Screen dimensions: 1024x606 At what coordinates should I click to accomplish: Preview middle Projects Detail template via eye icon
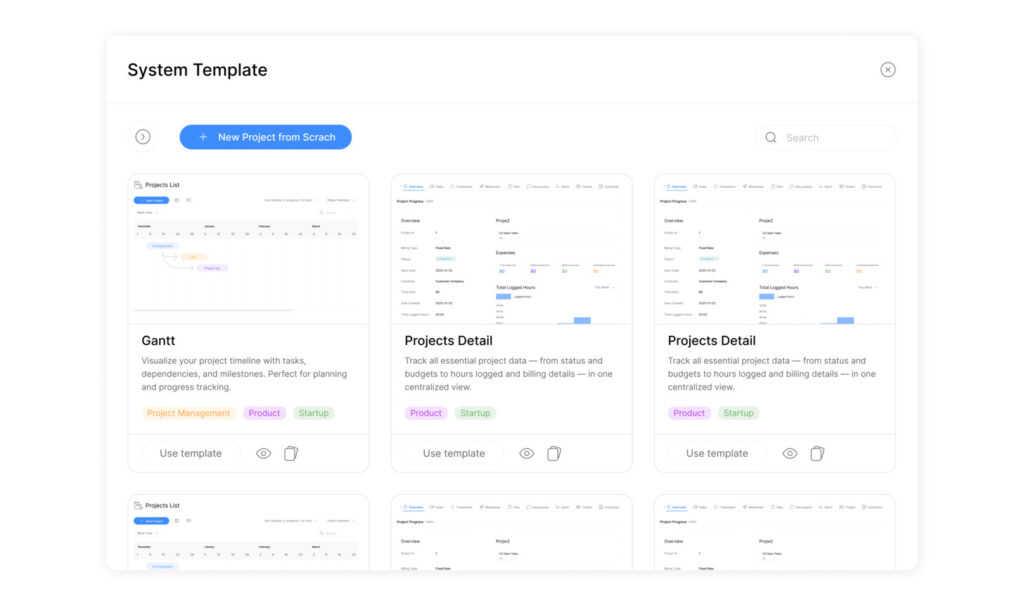click(x=527, y=453)
